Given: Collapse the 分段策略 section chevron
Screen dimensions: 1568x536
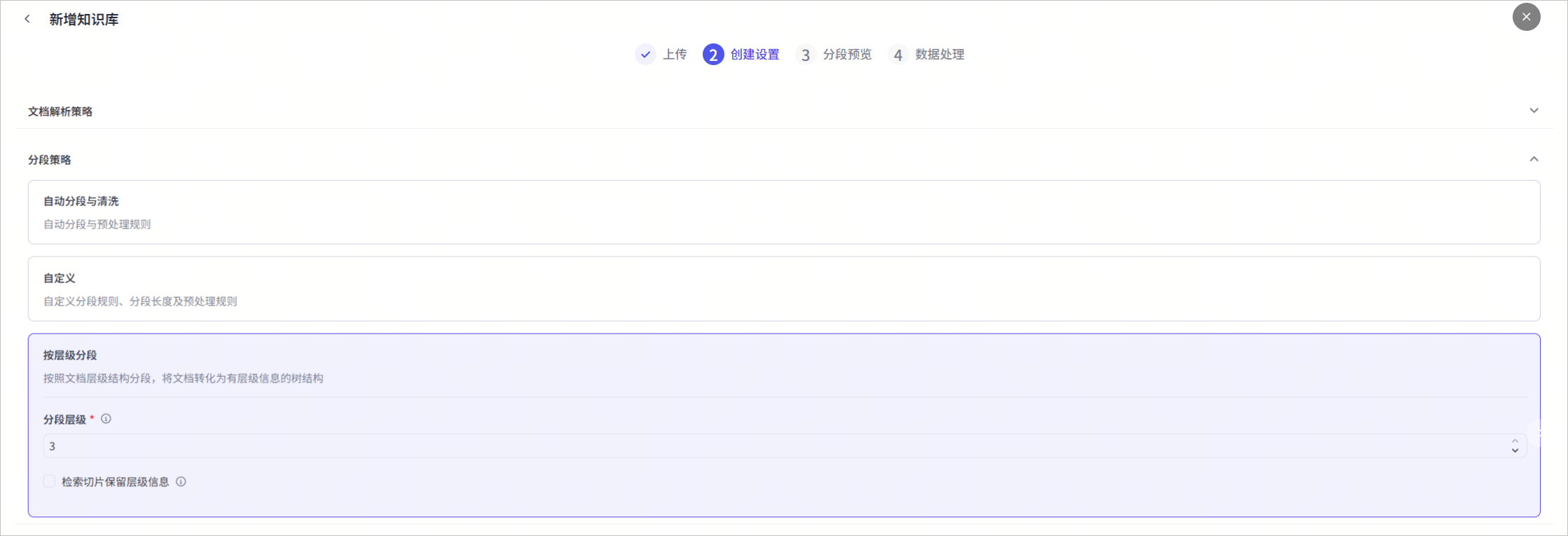Looking at the screenshot, I should pos(1534,159).
